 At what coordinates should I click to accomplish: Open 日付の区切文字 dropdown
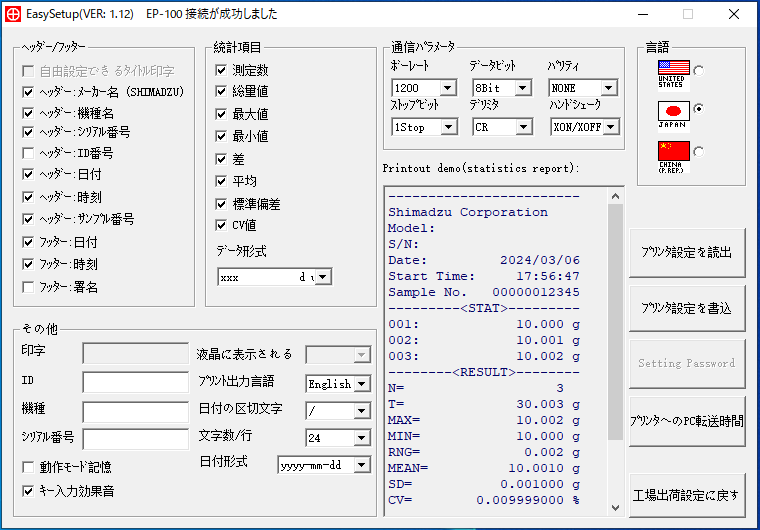pyautogui.click(x=338, y=411)
